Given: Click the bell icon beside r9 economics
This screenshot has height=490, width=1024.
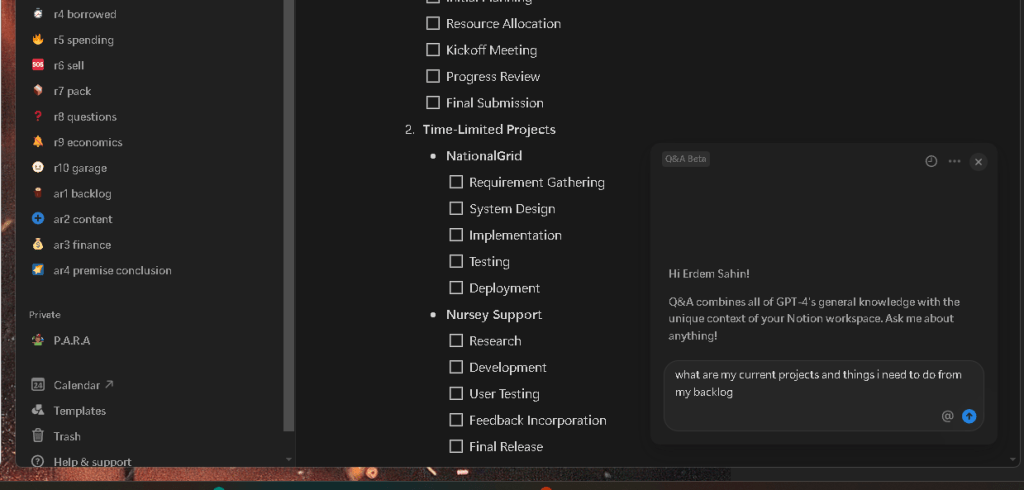Looking at the screenshot, I should [x=38, y=142].
